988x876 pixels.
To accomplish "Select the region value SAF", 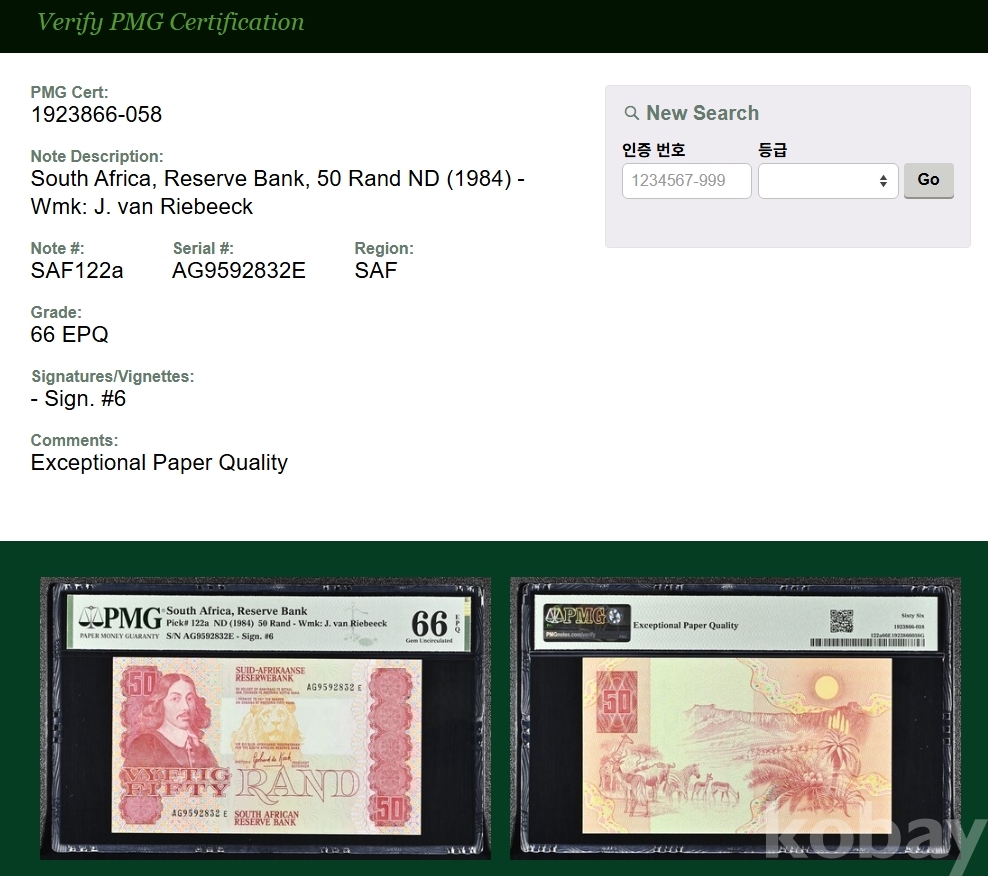I will (x=376, y=270).
